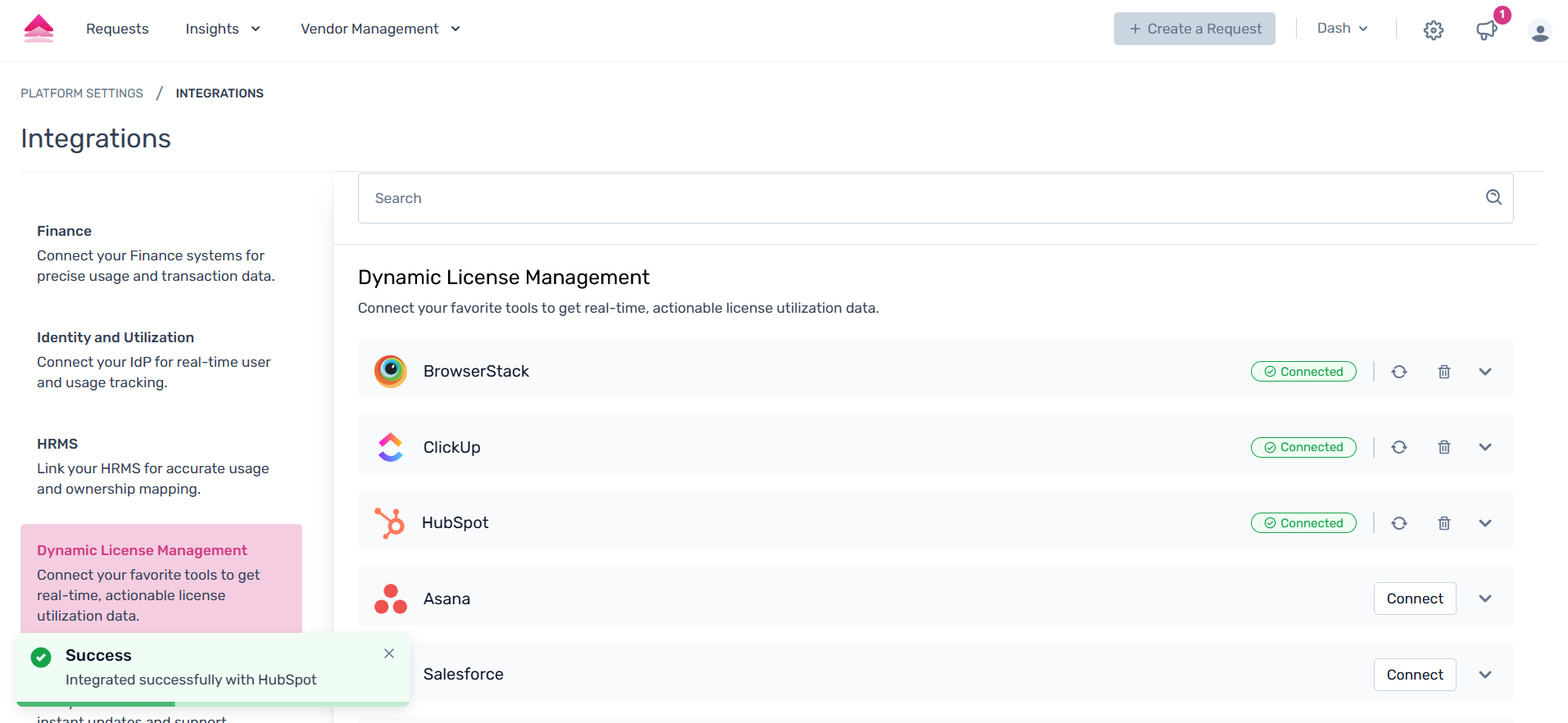Connect the Asana integration
1568x723 pixels.
pyautogui.click(x=1415, y=599)
